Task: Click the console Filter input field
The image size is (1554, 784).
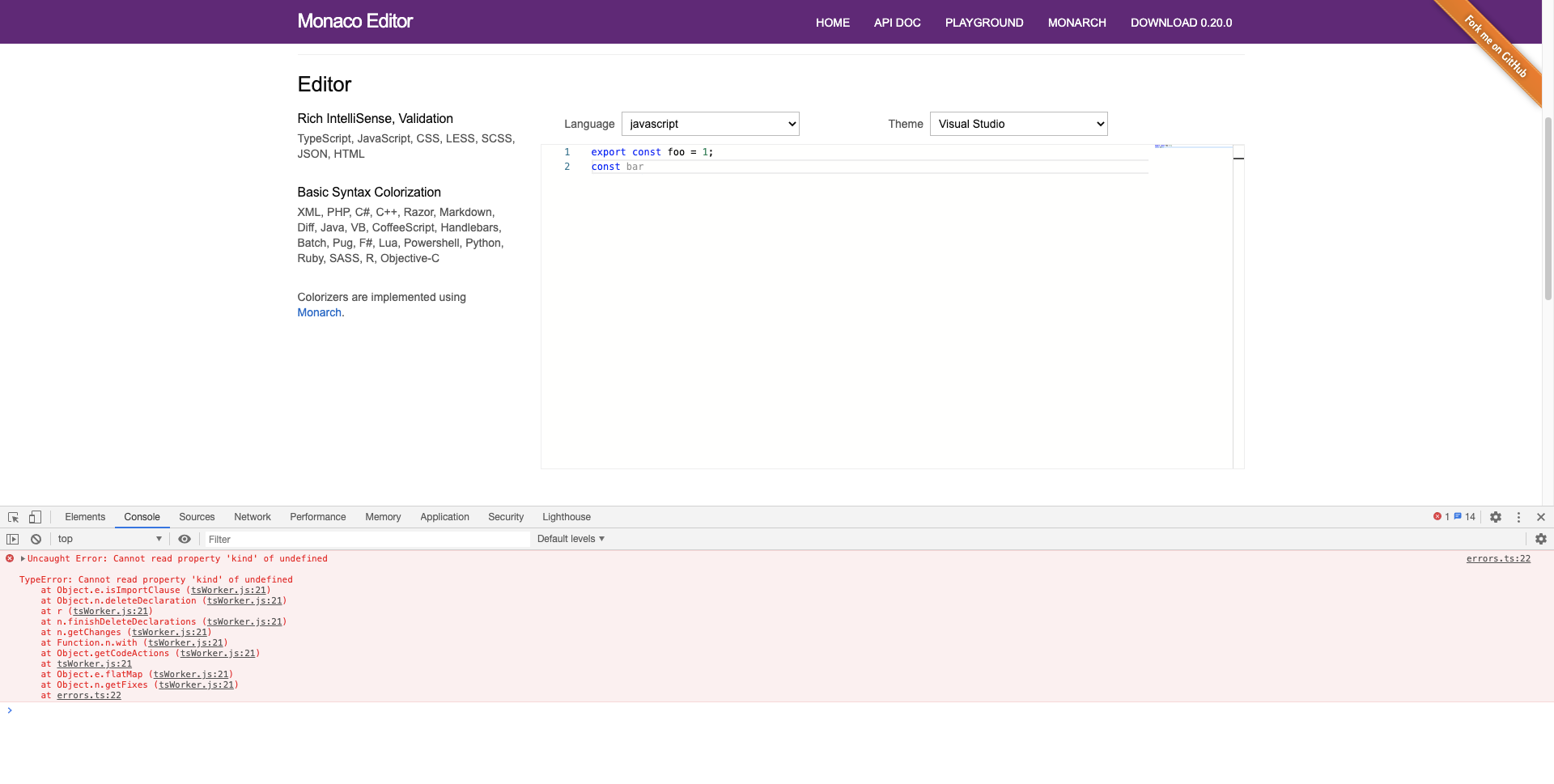Action: [367, 539]
